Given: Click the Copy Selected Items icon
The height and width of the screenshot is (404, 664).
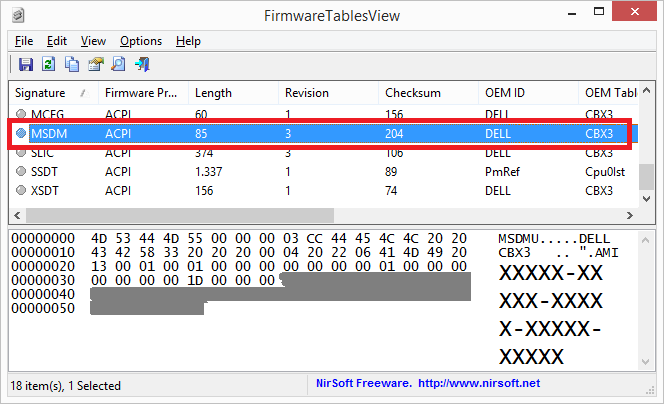Looking at the screenshot, I should tap(72, 64).
